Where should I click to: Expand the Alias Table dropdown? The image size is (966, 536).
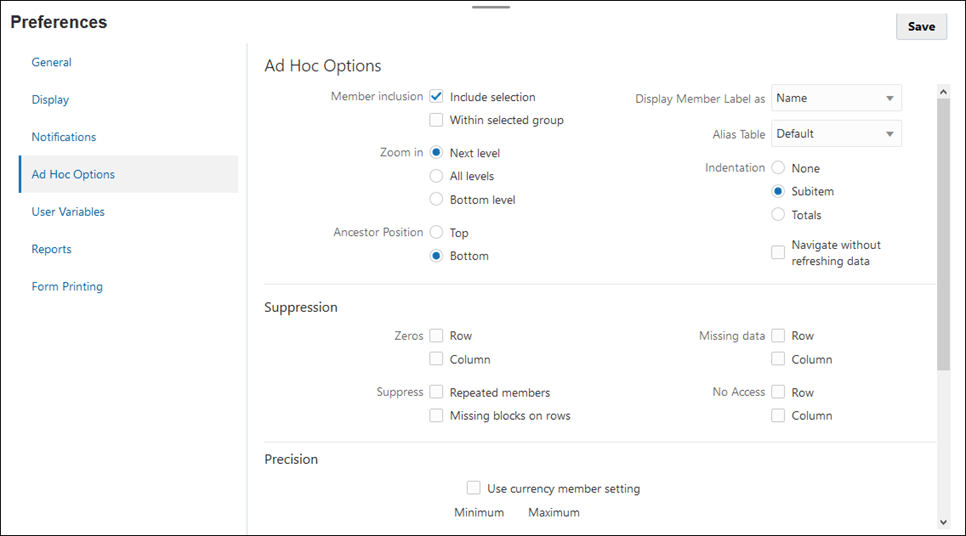tap(837, 134)
